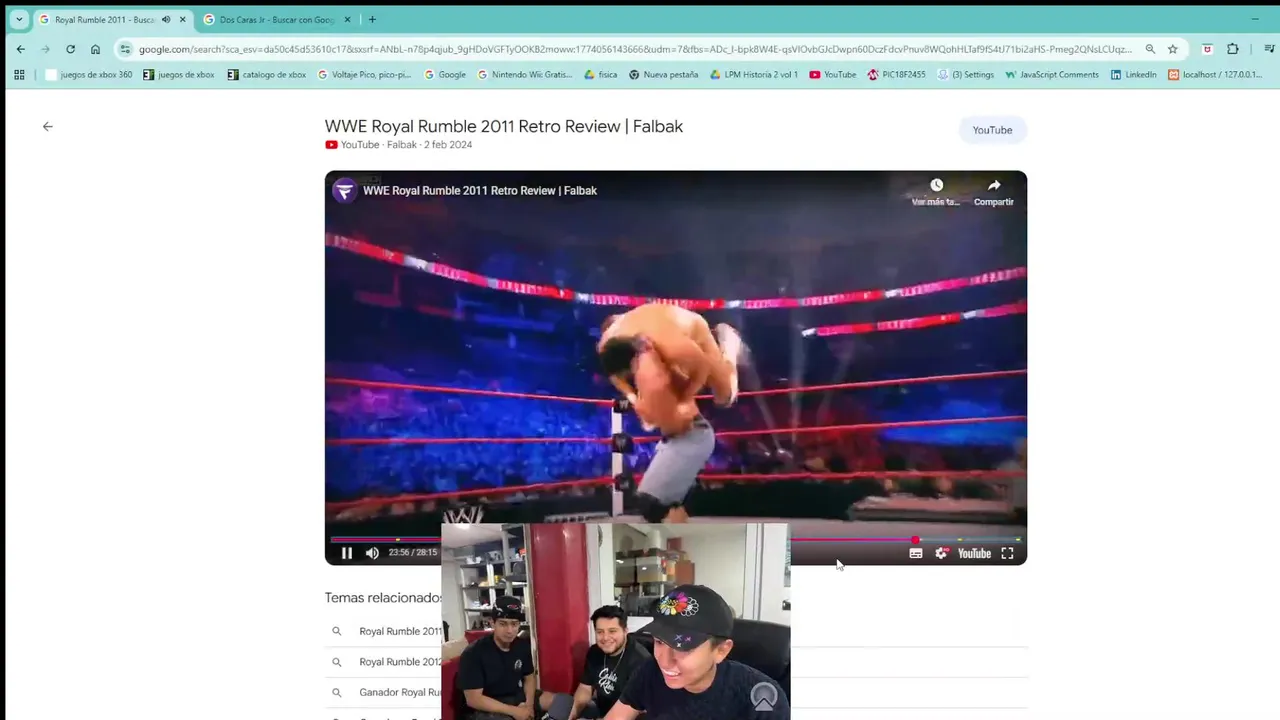Screen dimensions: 1280x720
Task: Go to browser home page
Action: click(95, 49)
